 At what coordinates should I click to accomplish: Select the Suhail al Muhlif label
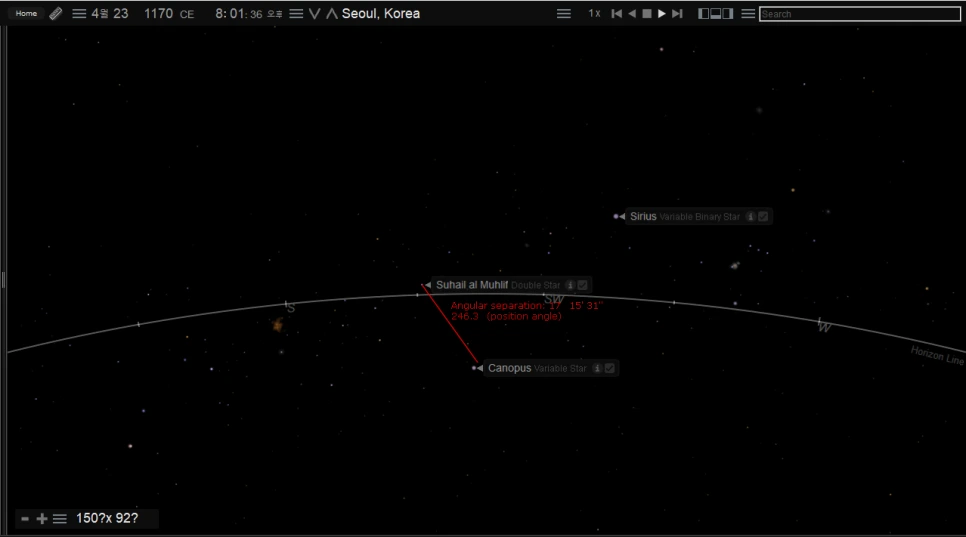[x=472, y=285]
